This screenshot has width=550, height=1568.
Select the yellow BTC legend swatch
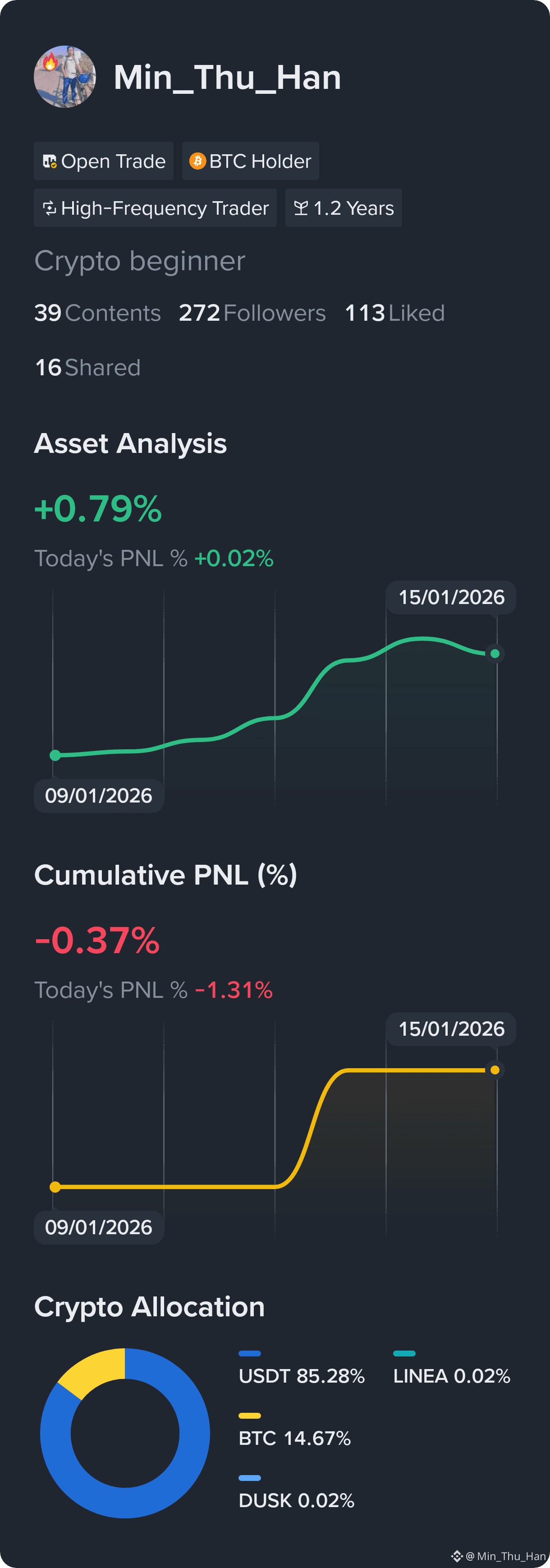(x=249, y=1416)
